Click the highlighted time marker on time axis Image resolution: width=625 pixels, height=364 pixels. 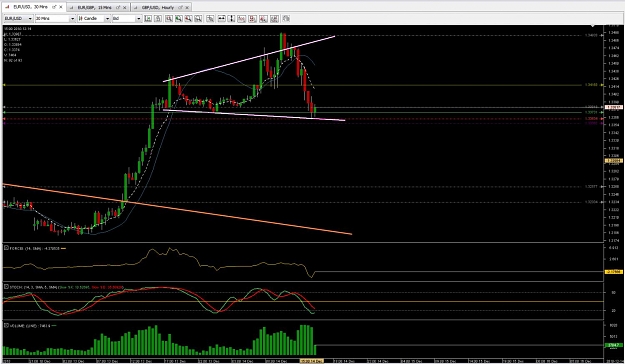[311, 361]
